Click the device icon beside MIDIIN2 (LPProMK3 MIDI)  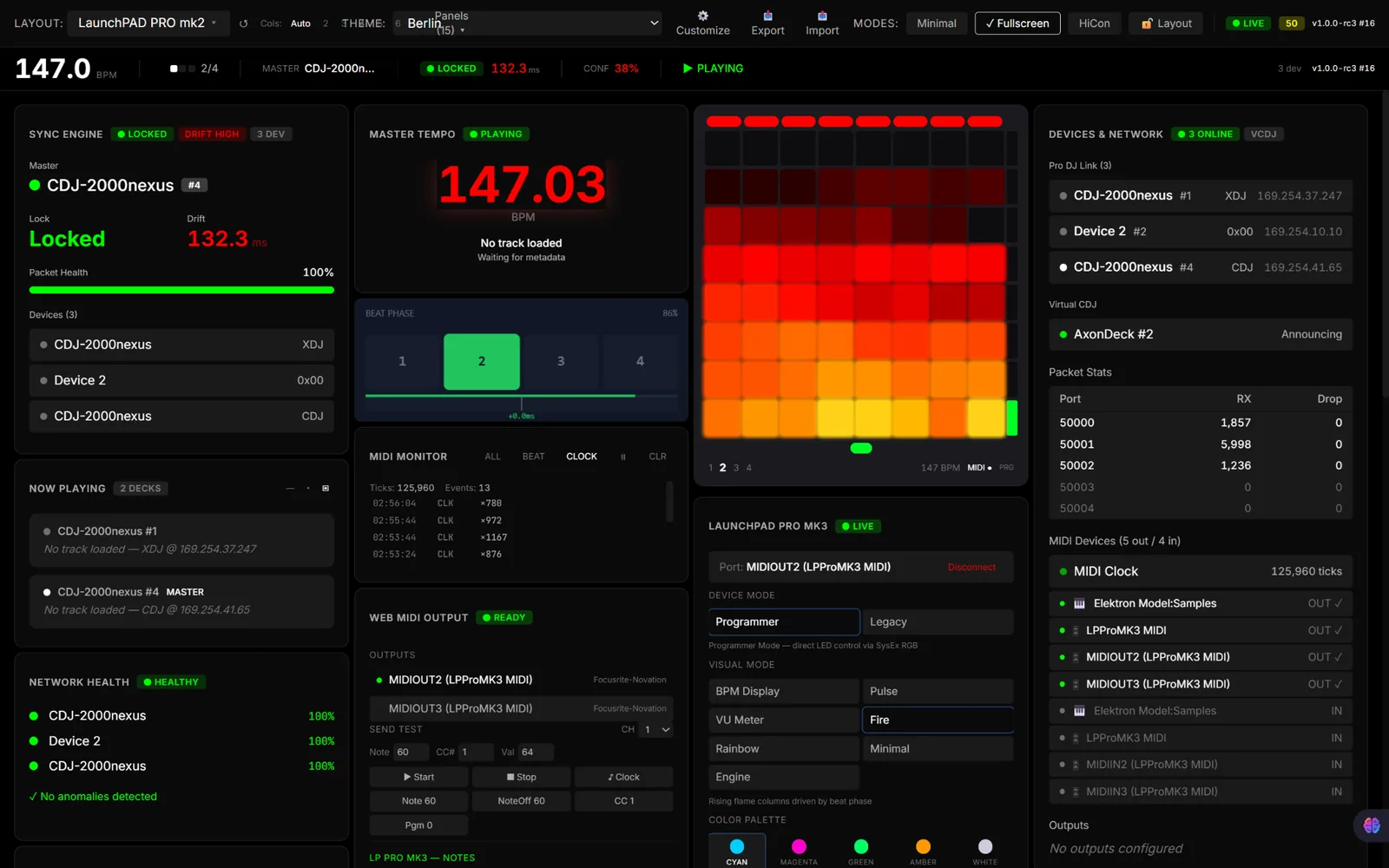(x=1076, y=765)
